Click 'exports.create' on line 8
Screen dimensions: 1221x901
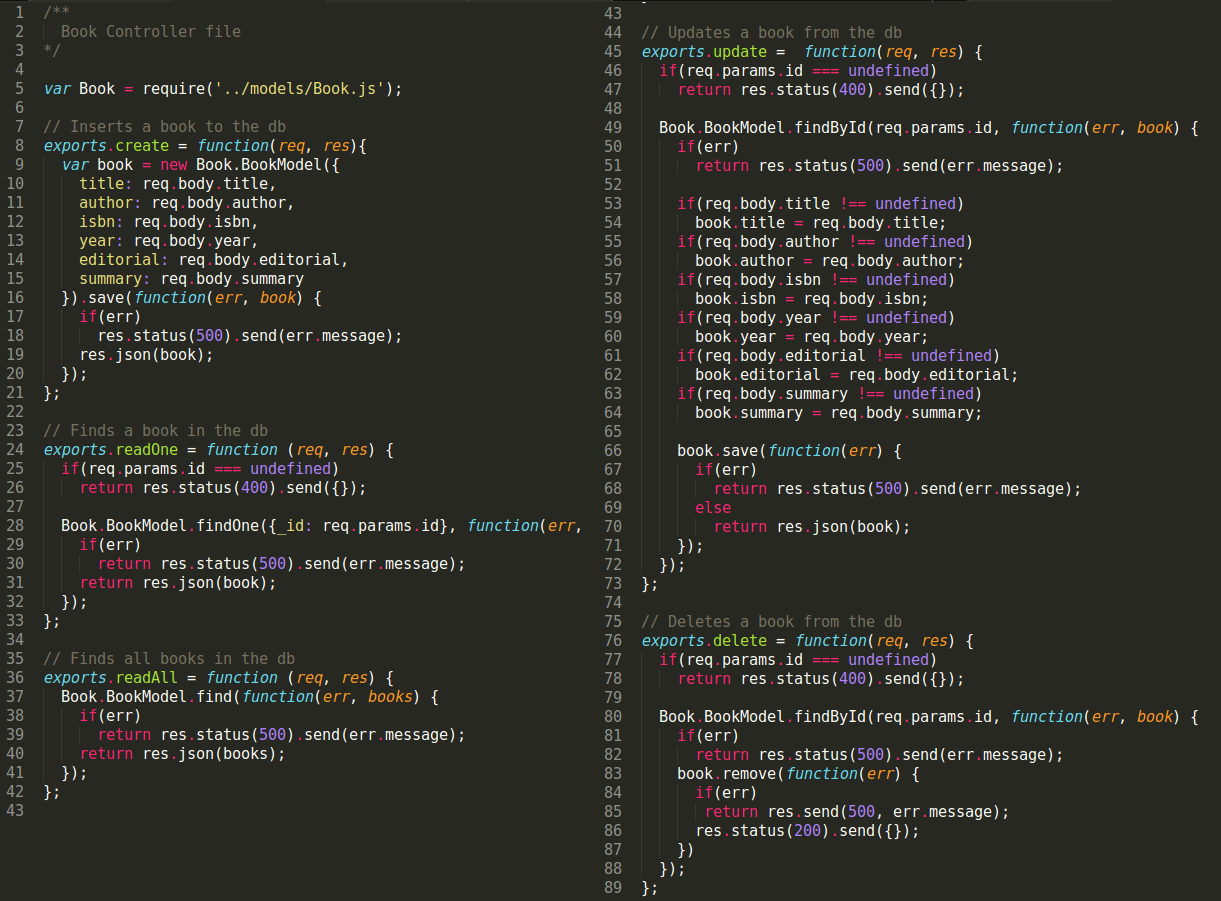tap(106, 145)
